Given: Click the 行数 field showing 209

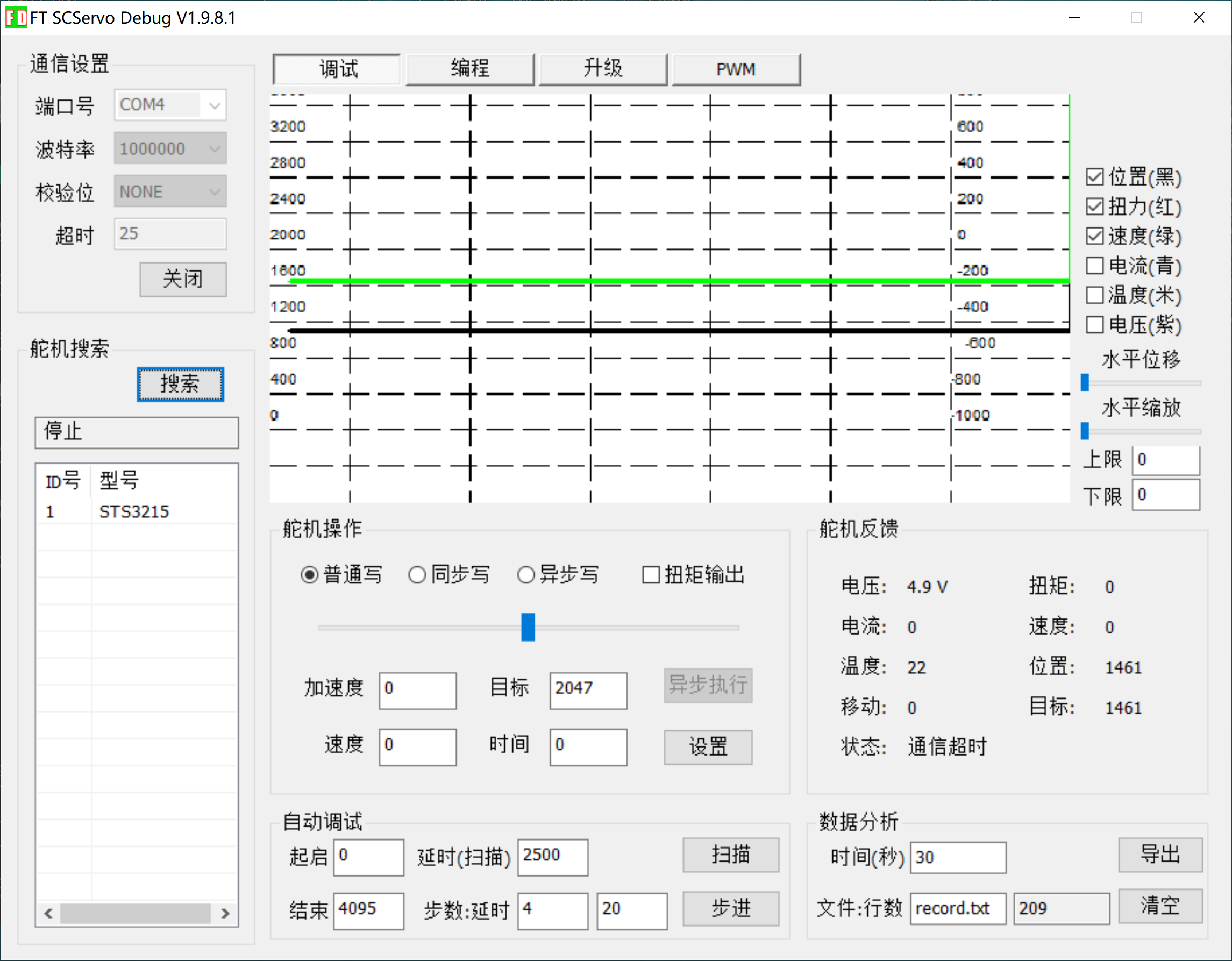Looking at the screenshot, I should pos(1062,908).
